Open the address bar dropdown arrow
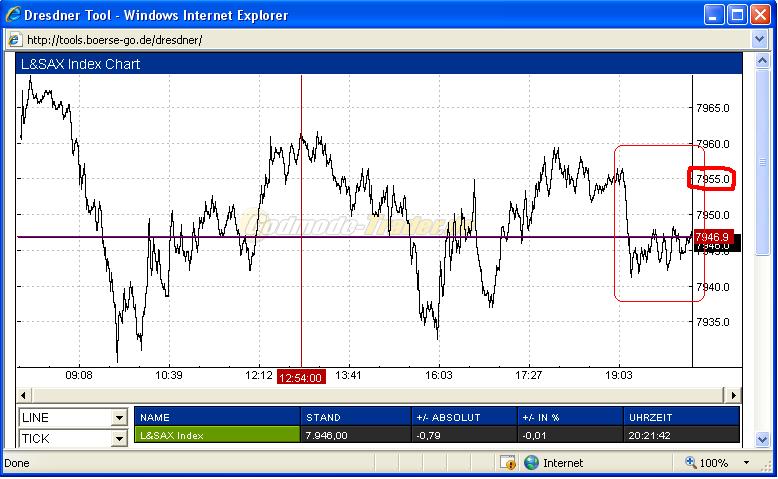This screenshot has width=778, height=479. point(759,39)
